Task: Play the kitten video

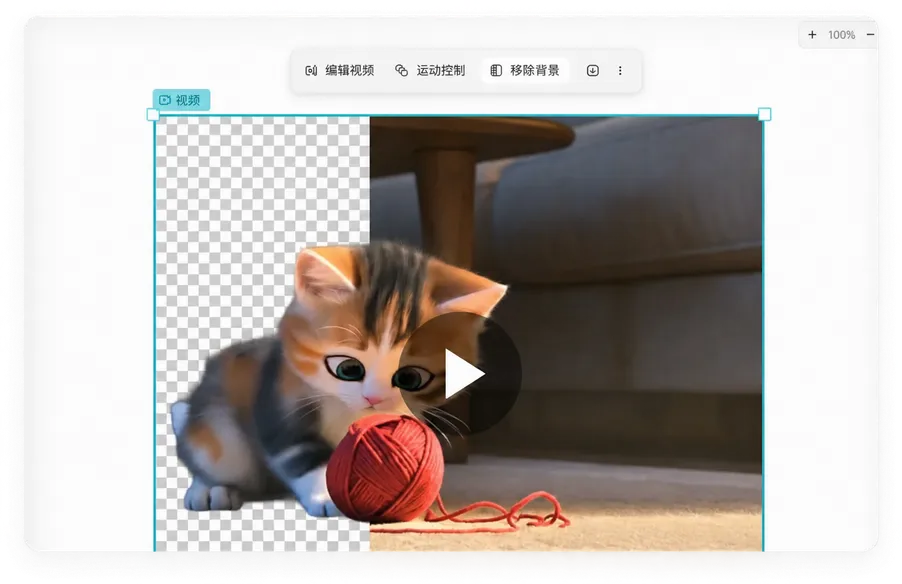Action: 460,374
